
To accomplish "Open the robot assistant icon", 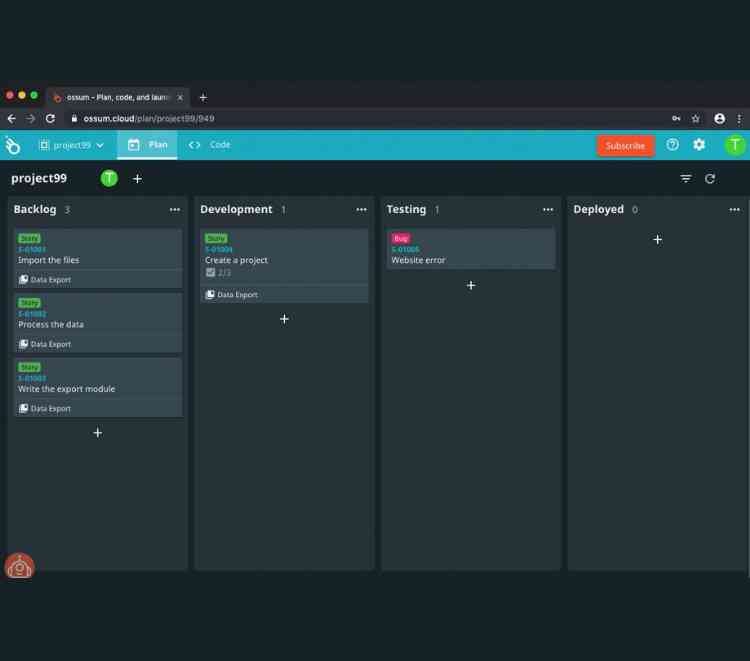I will tap(19, 567).
